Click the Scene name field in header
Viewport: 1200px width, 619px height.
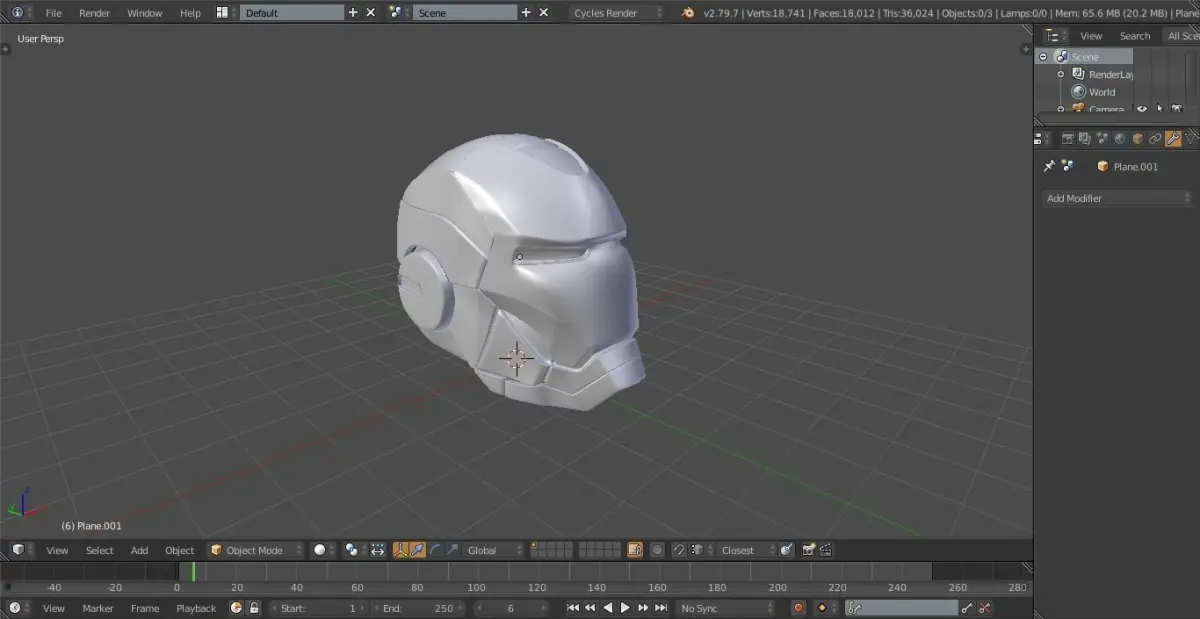465,13
